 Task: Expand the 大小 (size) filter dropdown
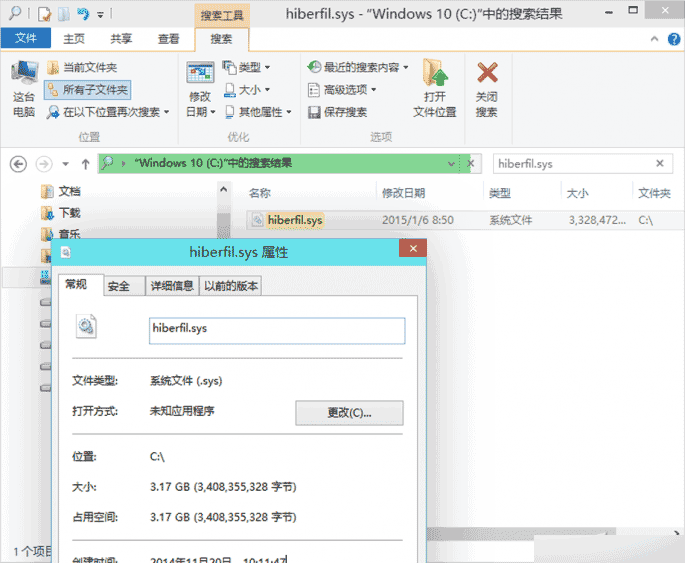(246, 90)
